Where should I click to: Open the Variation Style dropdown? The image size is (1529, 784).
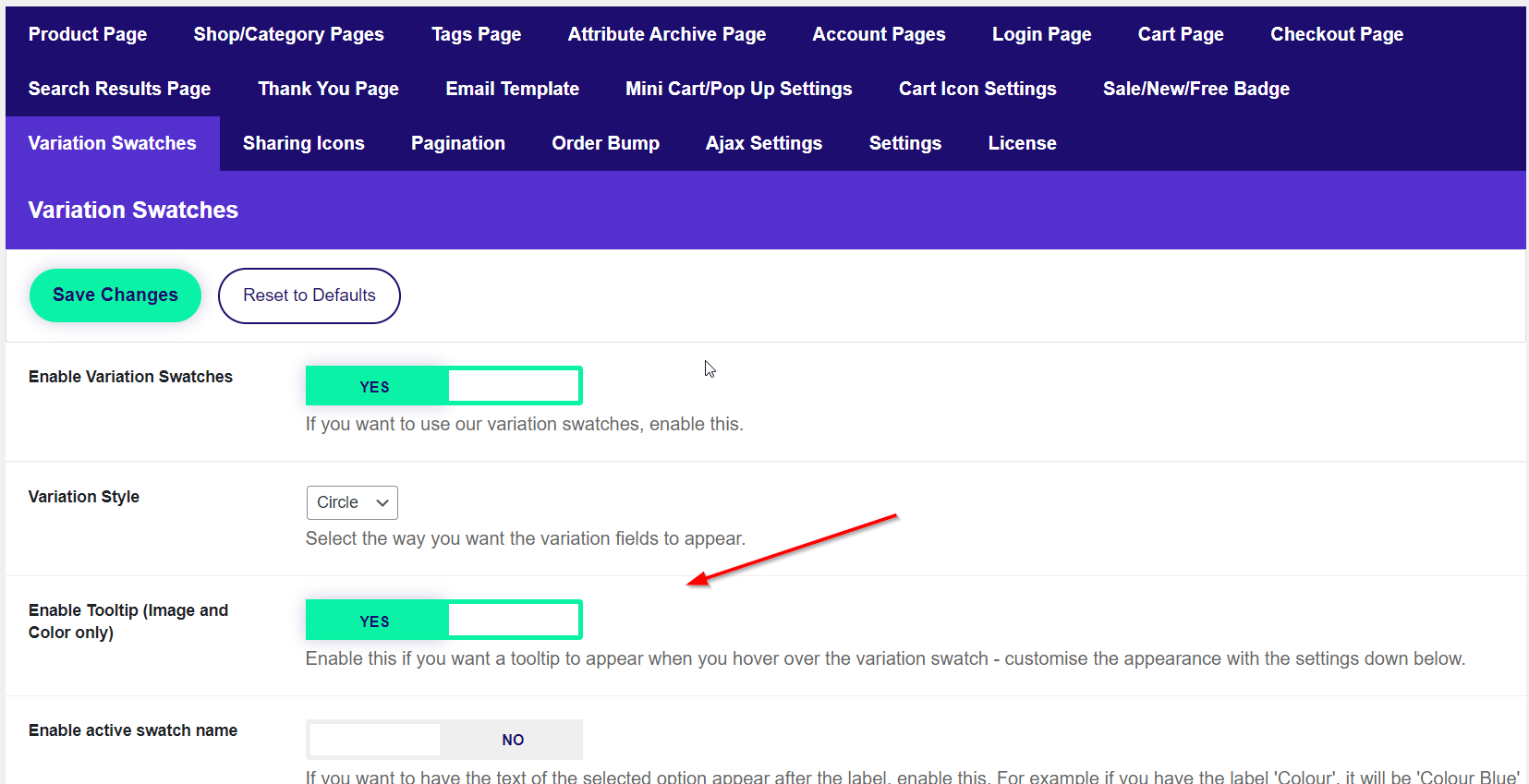[352, 502]
